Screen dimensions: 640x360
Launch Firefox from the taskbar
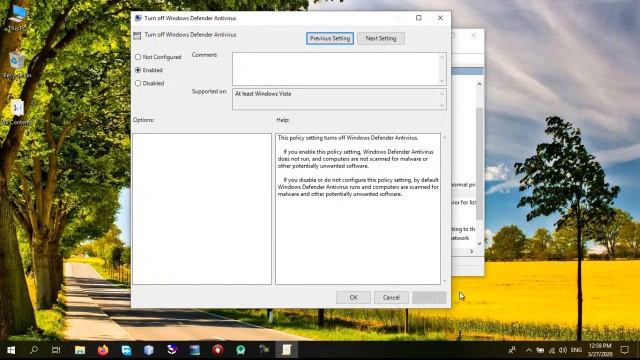click(103, 350)
